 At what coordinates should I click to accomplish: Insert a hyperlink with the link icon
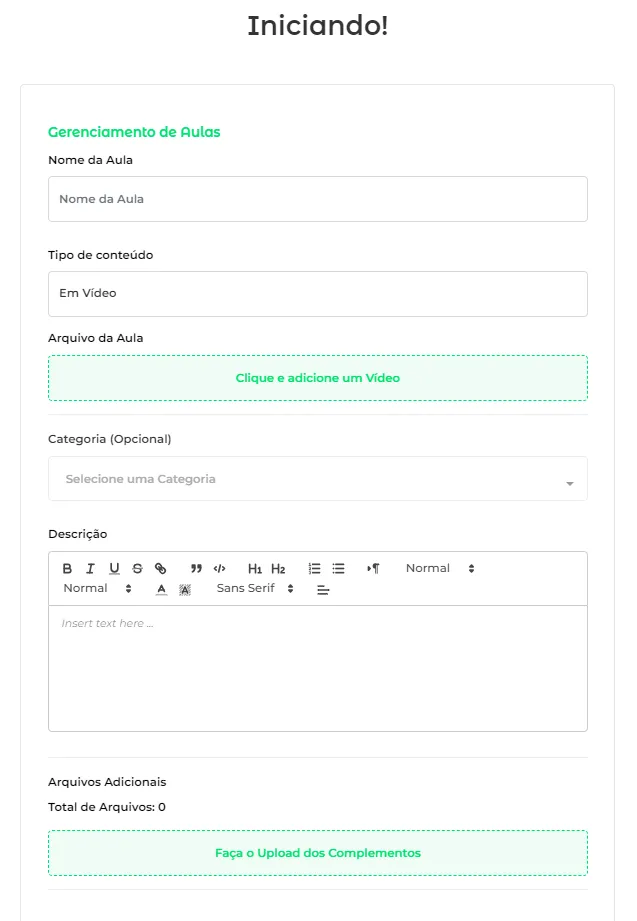click(160, 569)
